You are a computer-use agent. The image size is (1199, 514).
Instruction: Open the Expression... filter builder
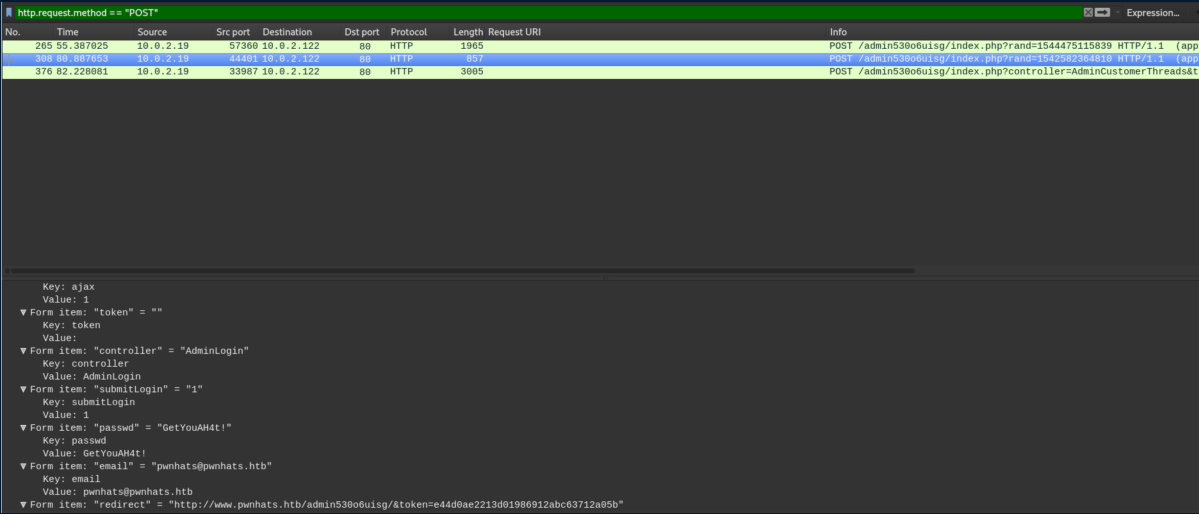pyautogui.click(x=1152, y=13)
